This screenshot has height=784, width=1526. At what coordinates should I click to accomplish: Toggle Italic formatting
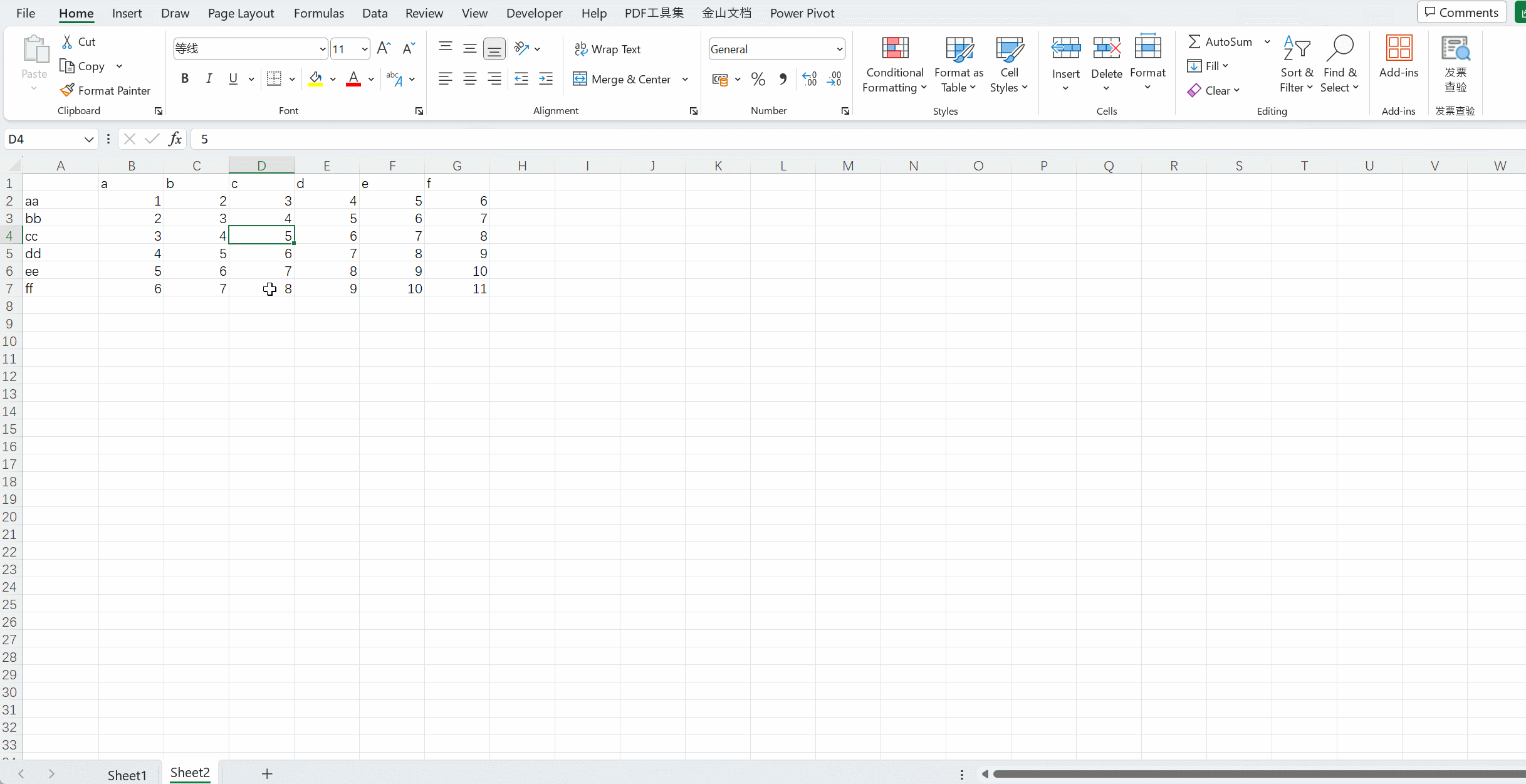[x=209, y=79]
